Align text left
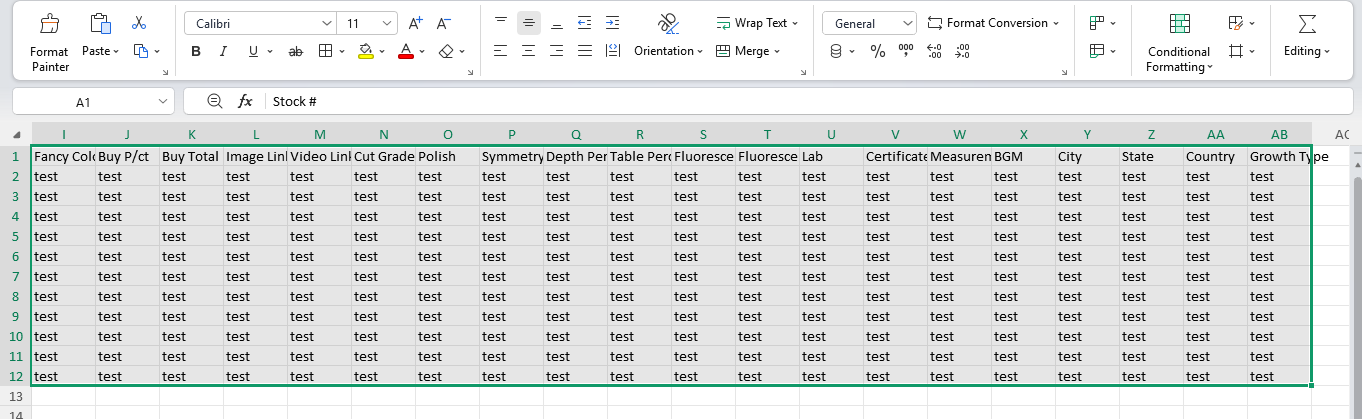Screen dimensions: 1362x419 pos(501,51)
